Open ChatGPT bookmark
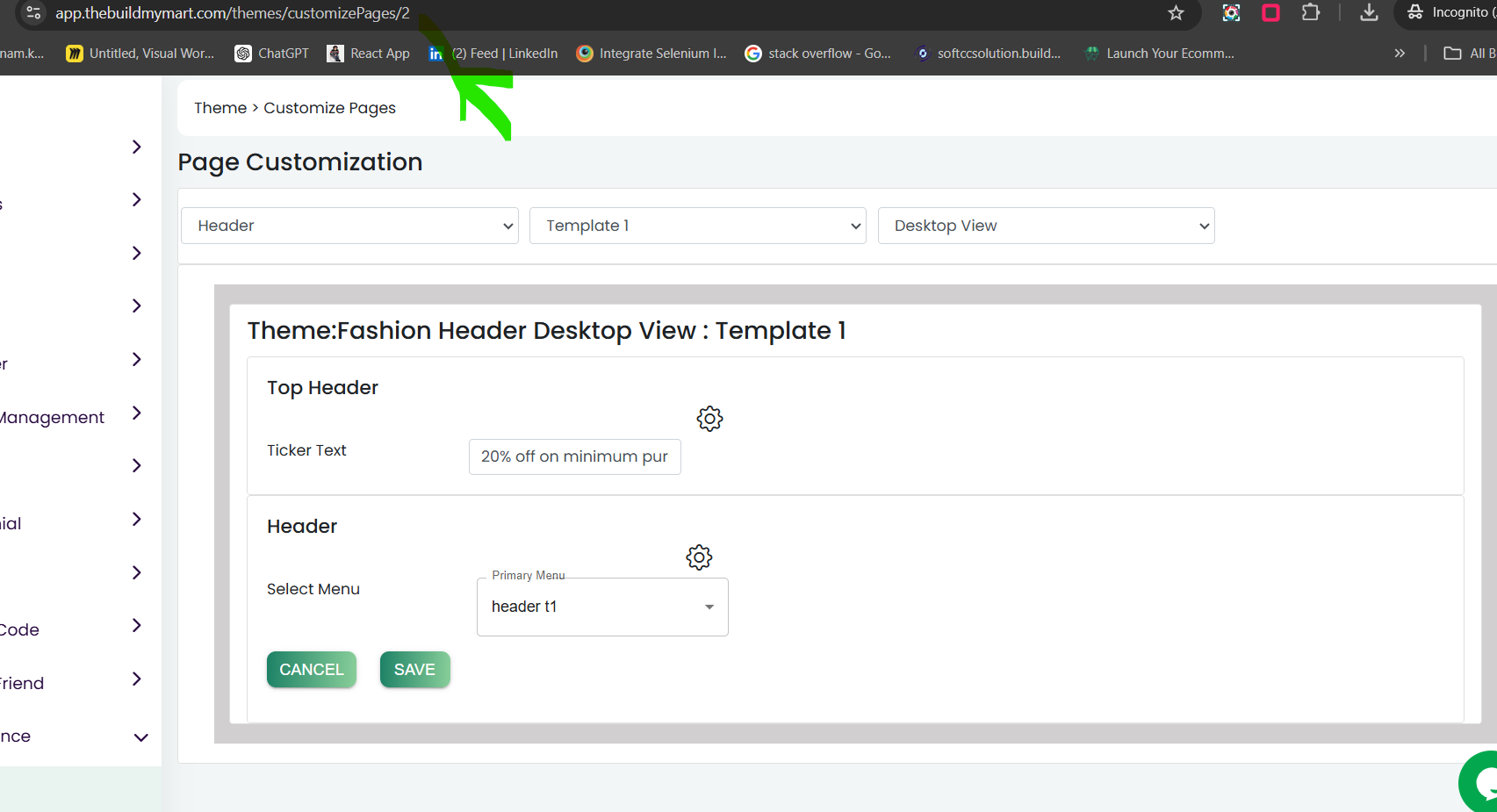This screenshot has height=812, width=1497. click(x=272, y=54)
